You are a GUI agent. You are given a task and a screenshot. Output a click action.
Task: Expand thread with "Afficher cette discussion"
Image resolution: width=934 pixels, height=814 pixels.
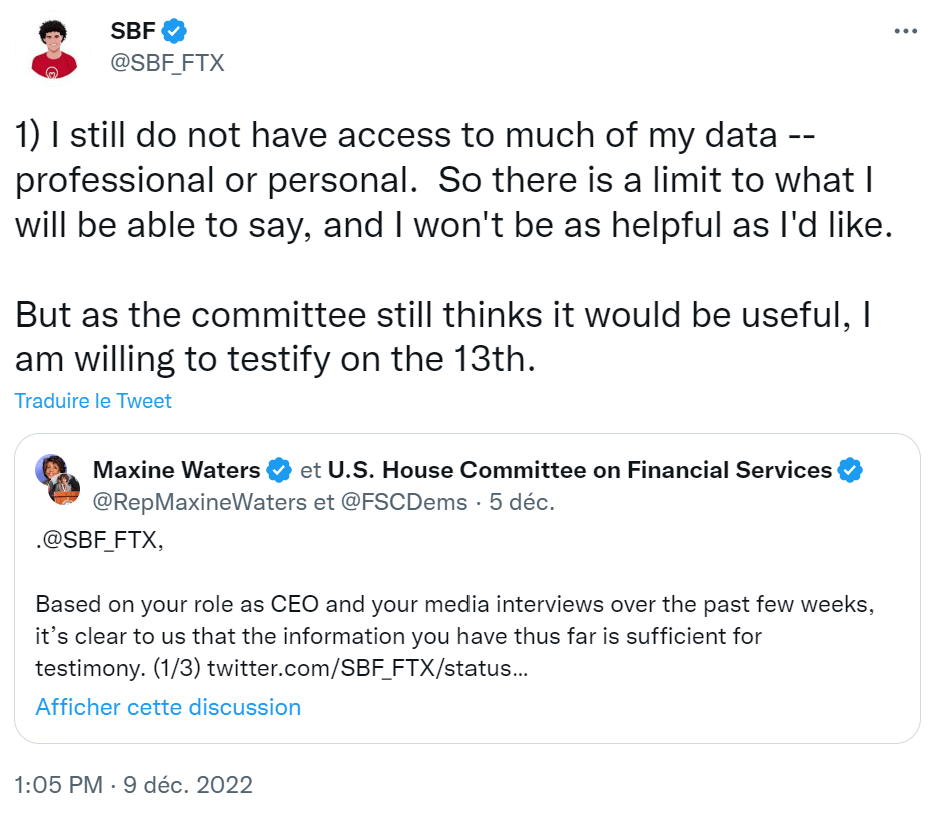[x=168, y=707]
